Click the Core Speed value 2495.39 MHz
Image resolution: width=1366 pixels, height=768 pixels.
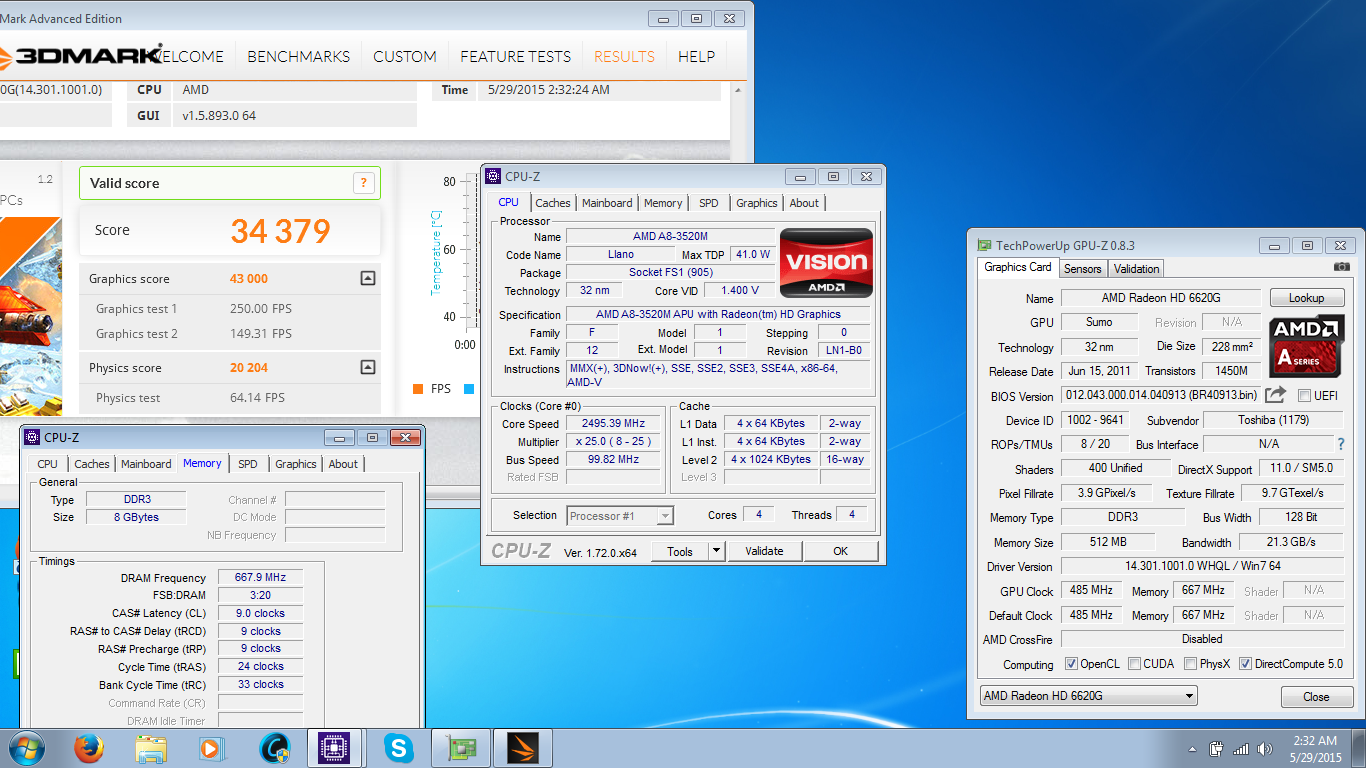614,424
